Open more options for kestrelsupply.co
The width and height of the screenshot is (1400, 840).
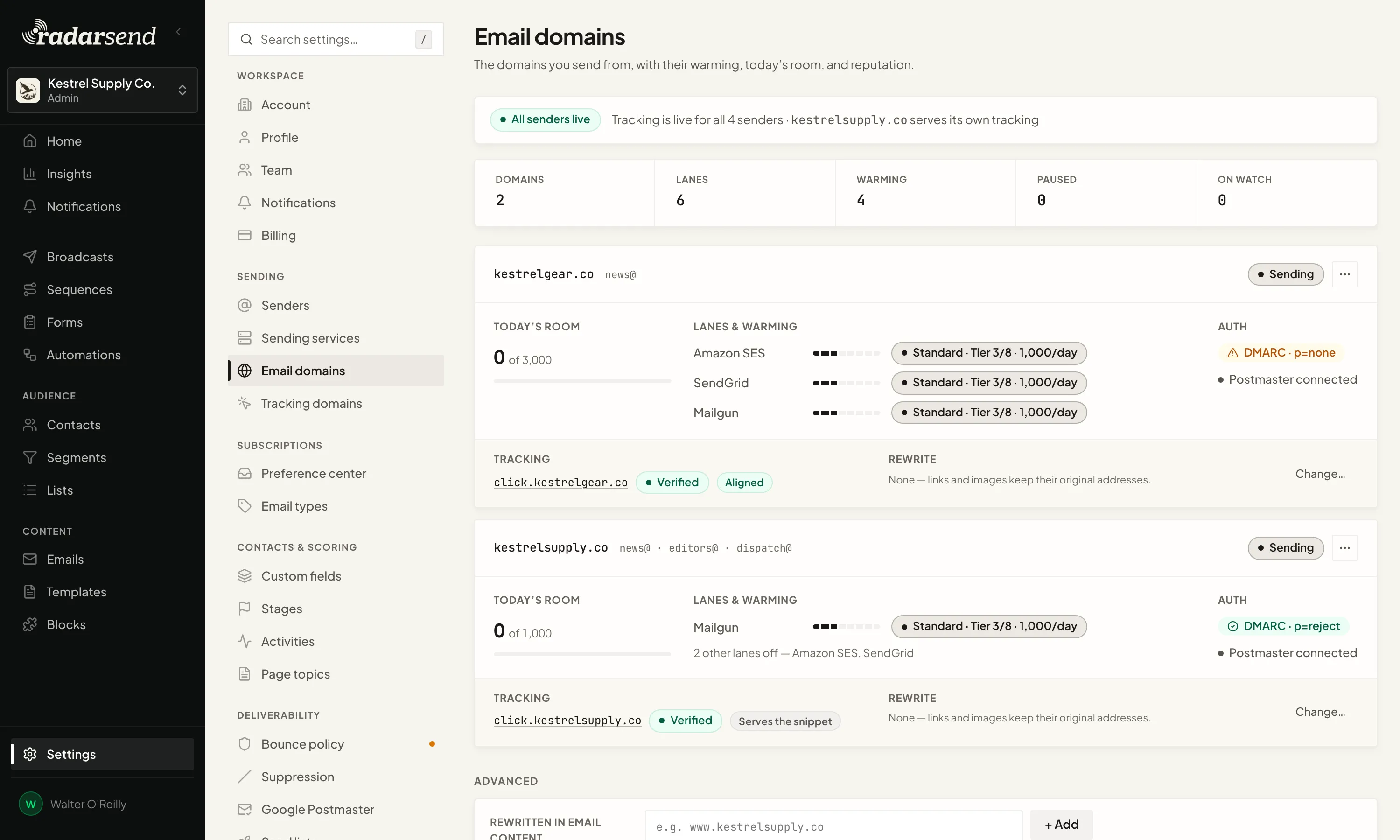[1344, 548]
